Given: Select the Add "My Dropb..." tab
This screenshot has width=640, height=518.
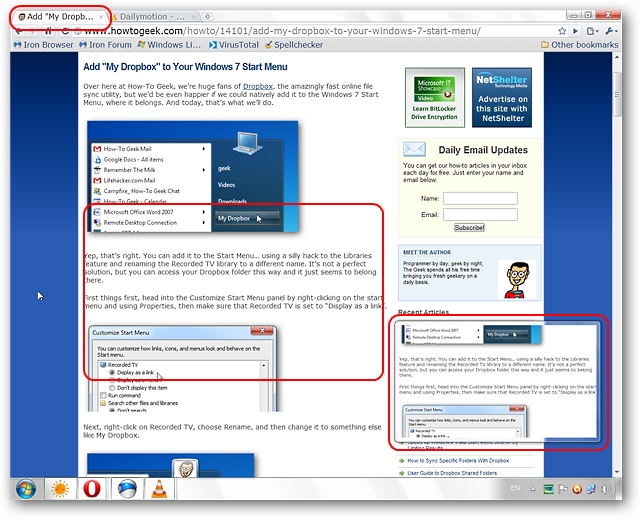Looking at the screenshot, I should pos(60,17).
